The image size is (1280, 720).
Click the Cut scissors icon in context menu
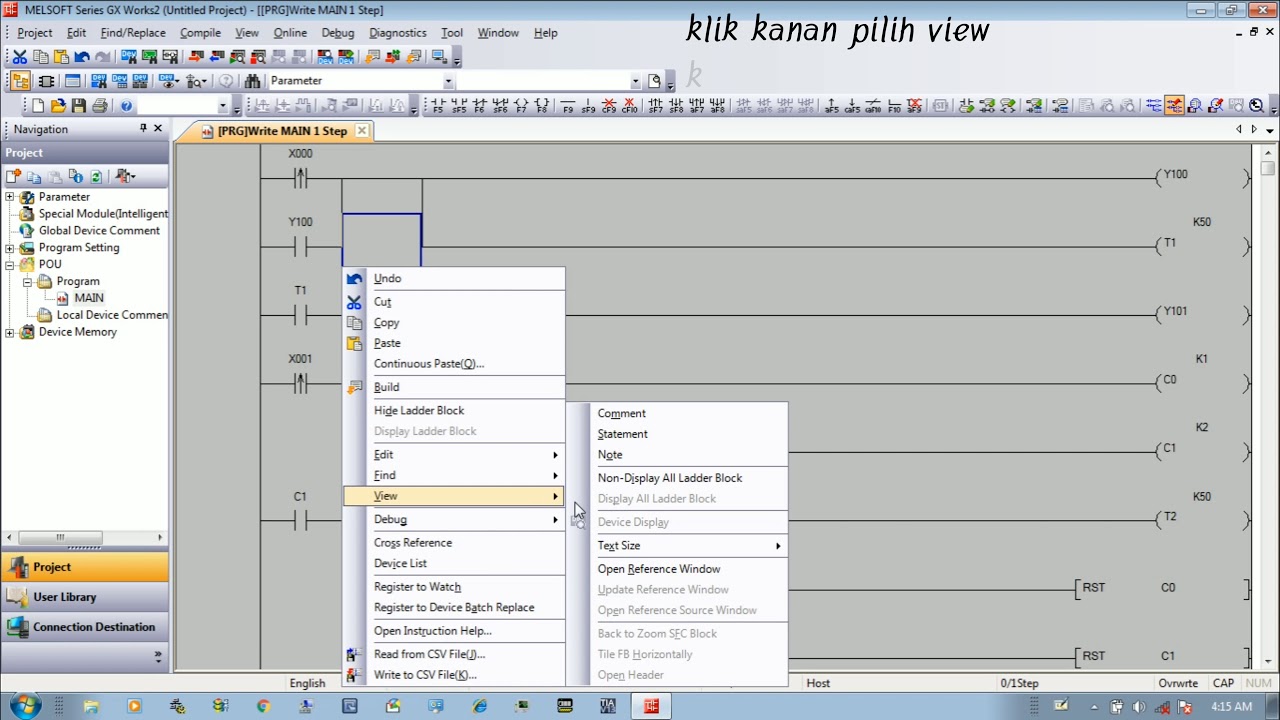(354, 302)
